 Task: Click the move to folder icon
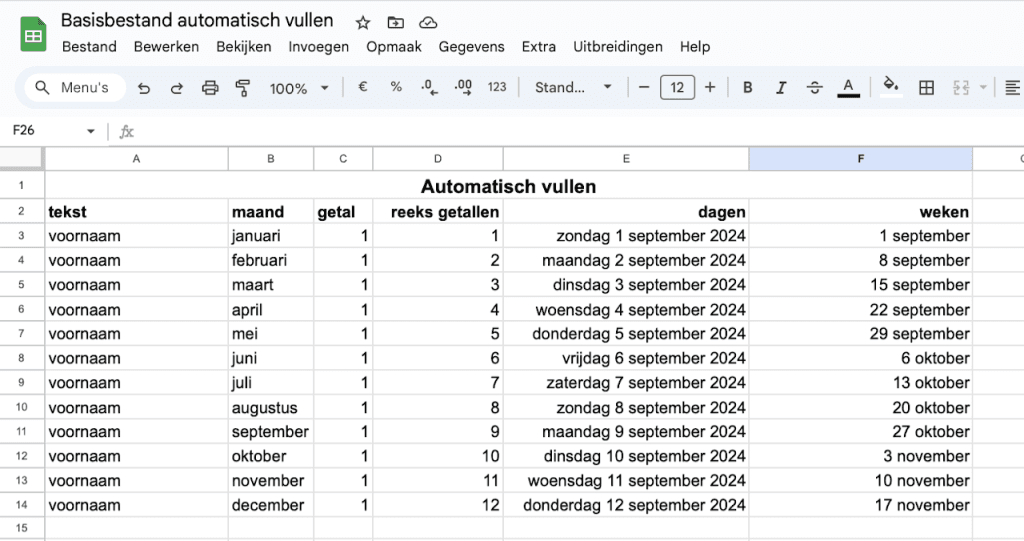click(396, 22)
